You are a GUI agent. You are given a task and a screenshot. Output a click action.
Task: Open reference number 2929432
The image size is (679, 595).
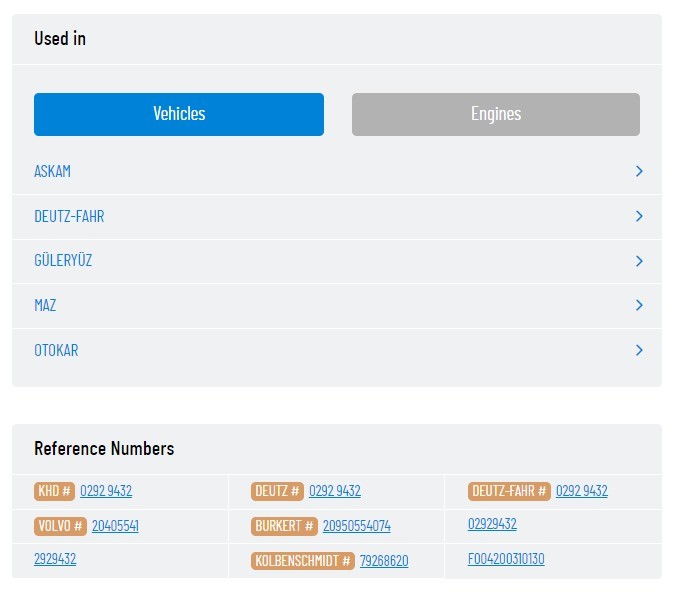point(55,559)
